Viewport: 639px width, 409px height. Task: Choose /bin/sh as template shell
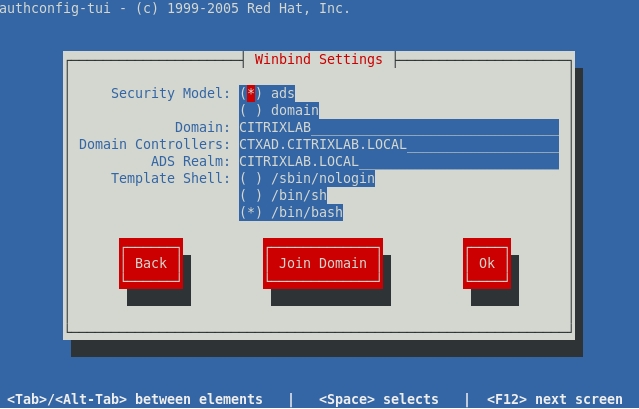pyautogui.click(x=283, y=196)
